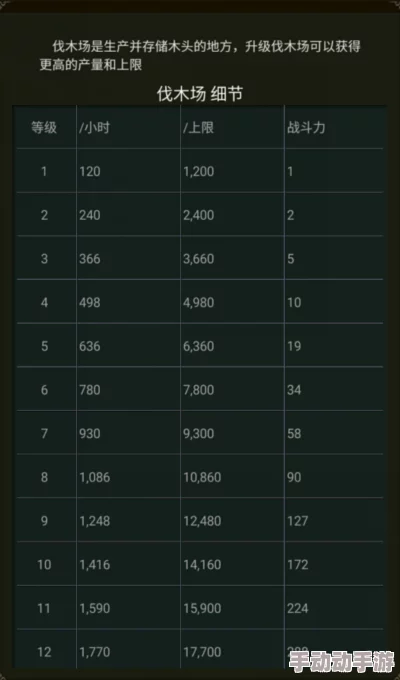Select the 战斗力 column header

point(306,128)
